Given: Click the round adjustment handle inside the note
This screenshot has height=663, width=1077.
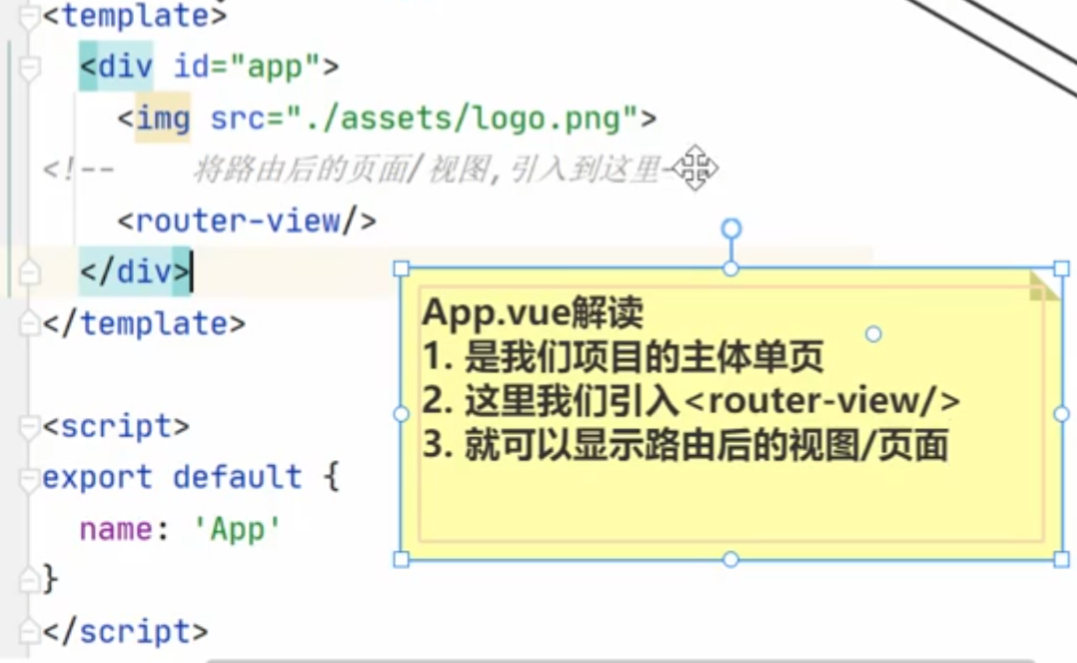Looking at the screenshot, I should tap(873, 334).
